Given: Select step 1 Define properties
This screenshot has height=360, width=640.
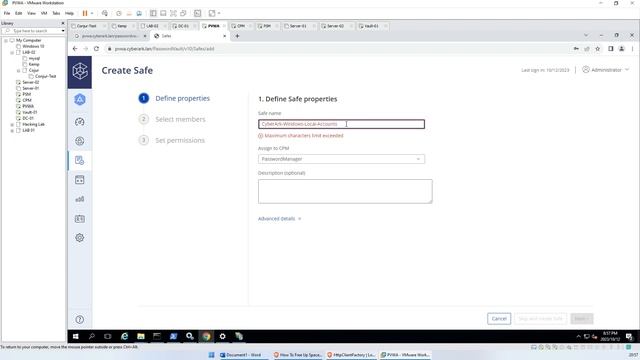Looking at the screenshot, I should [x=174, y=98].
